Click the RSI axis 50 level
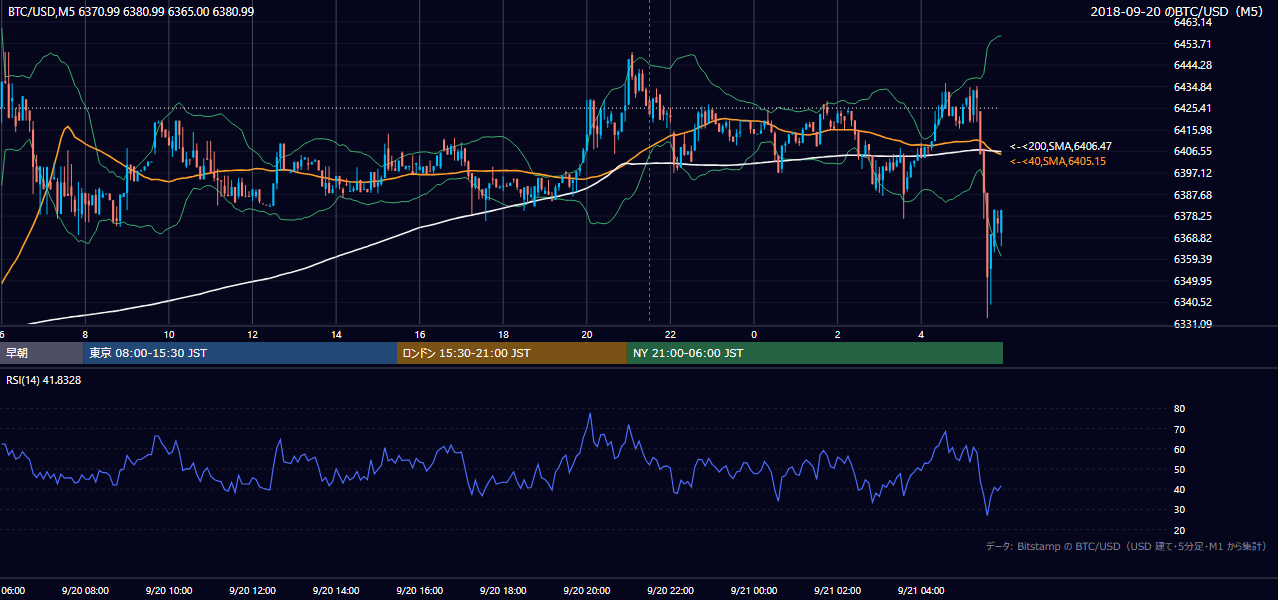The width and height of the screenshot is (1278, 600). (x=1179, y=470)
